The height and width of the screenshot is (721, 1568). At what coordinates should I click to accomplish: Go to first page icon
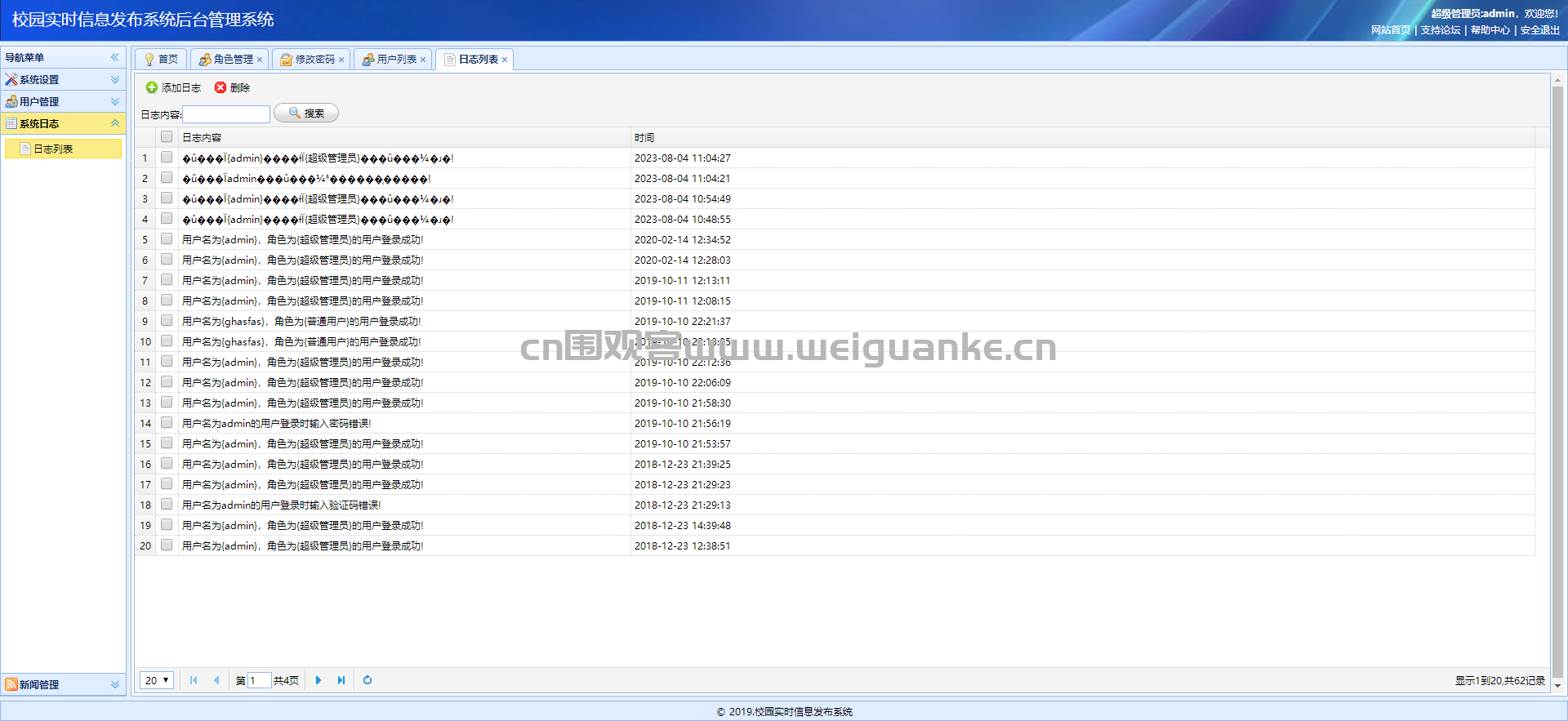[194, 680]
